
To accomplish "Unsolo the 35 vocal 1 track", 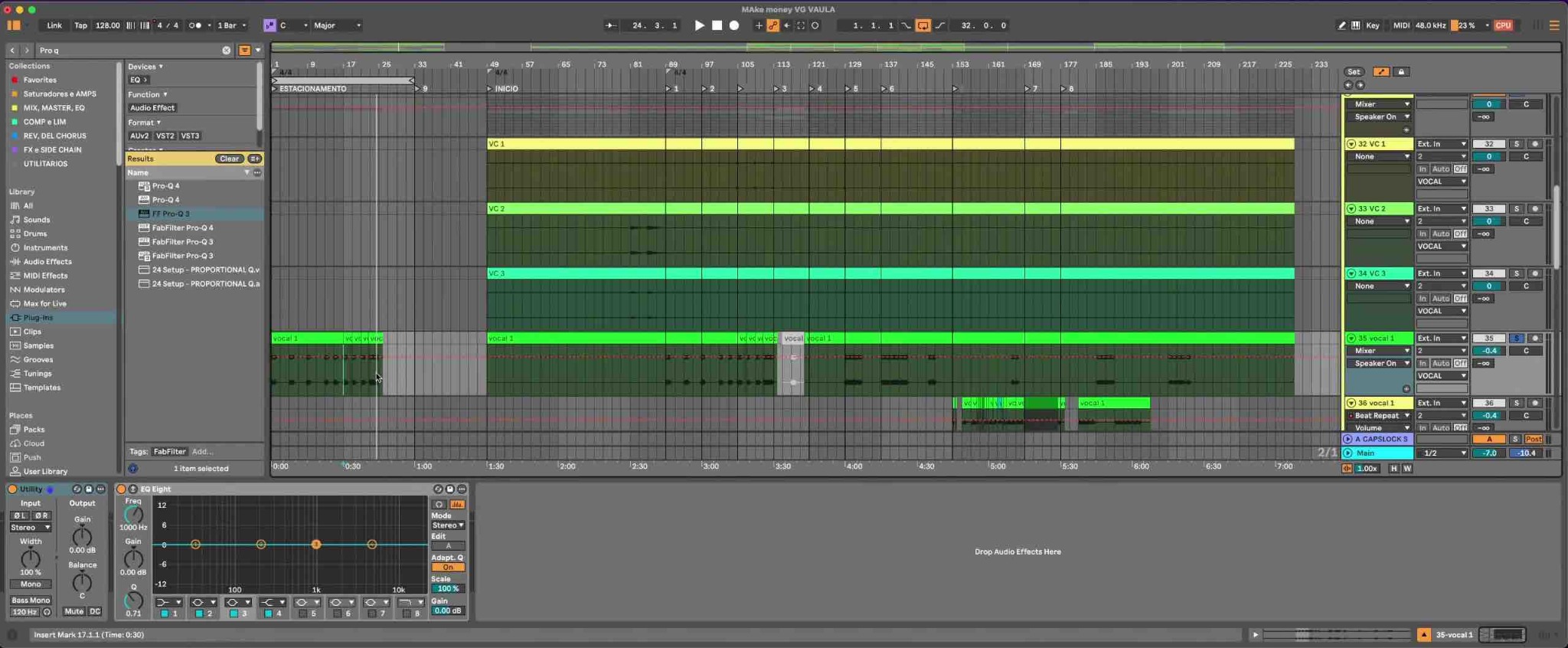I will point(1516,339).
